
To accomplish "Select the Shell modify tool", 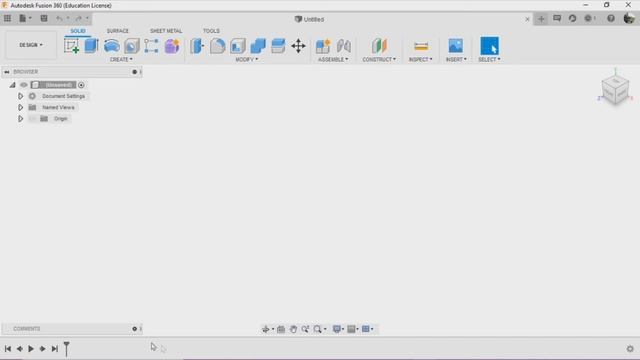I will [x=238, y=46].
